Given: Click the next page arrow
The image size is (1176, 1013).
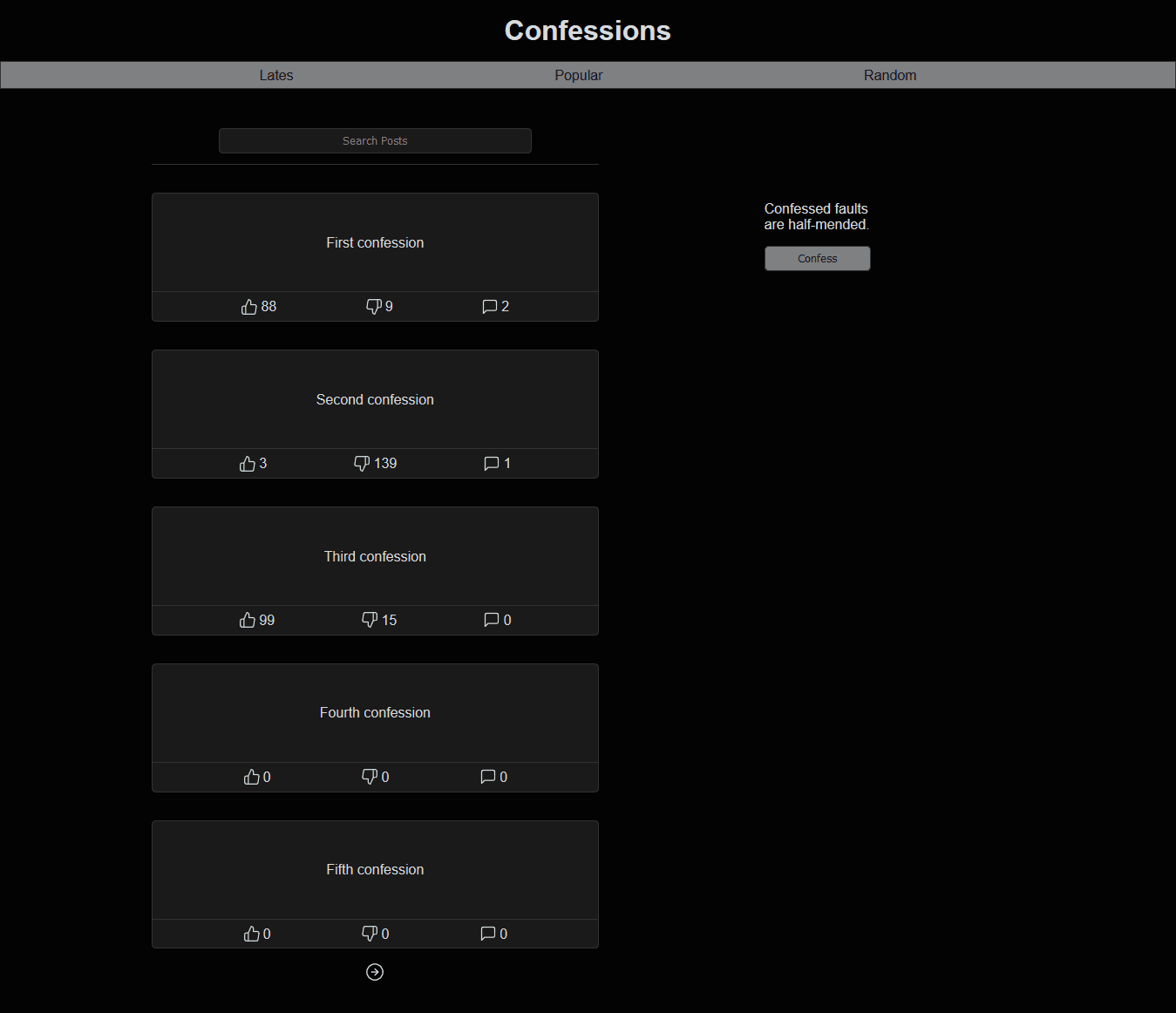Looking at the screenshot, I should coord(375,972).
